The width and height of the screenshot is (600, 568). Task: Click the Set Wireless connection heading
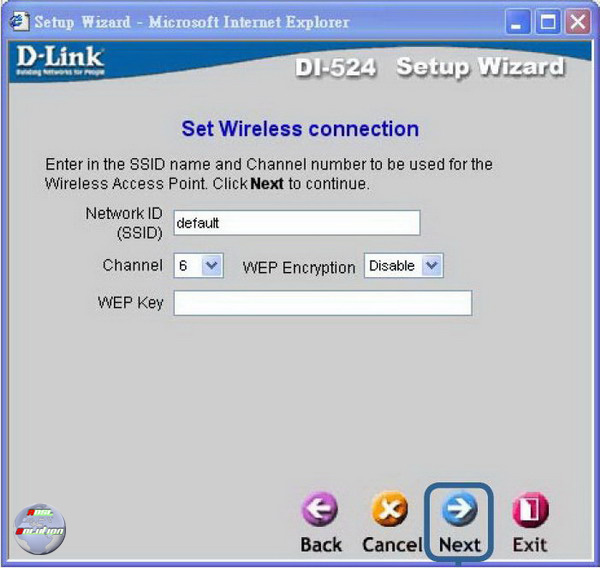pyautogui.click(x=300, y=129)
